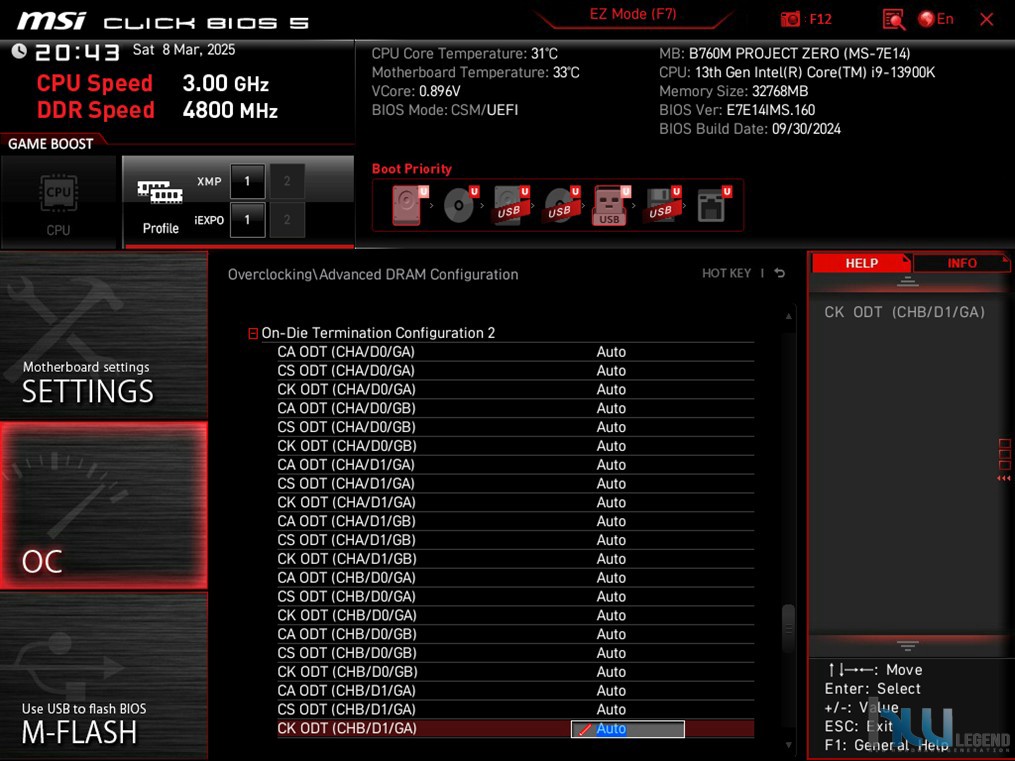This screenshot has width=1015, height=761.
Task: Select the network boot device icon
Action: point(713,205)
